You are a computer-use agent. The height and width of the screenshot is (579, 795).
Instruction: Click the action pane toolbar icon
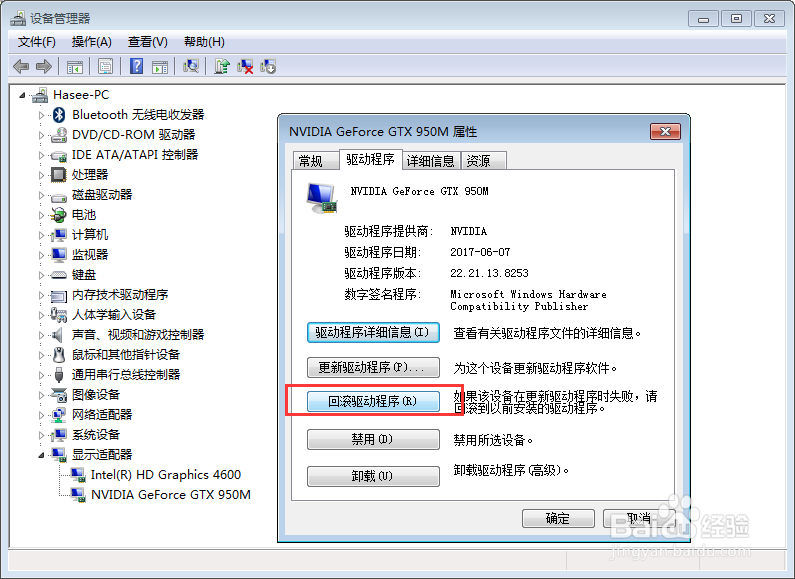pyautogui.click(x=160, y=66)
